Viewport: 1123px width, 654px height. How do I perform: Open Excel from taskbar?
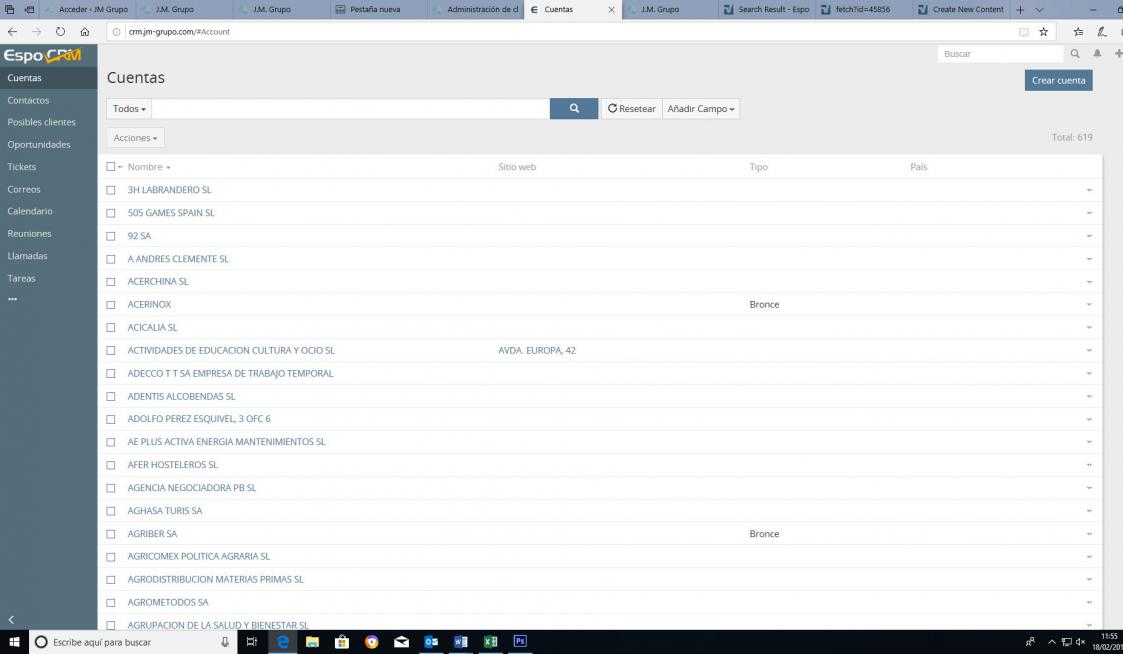click(x=490, y=642)
